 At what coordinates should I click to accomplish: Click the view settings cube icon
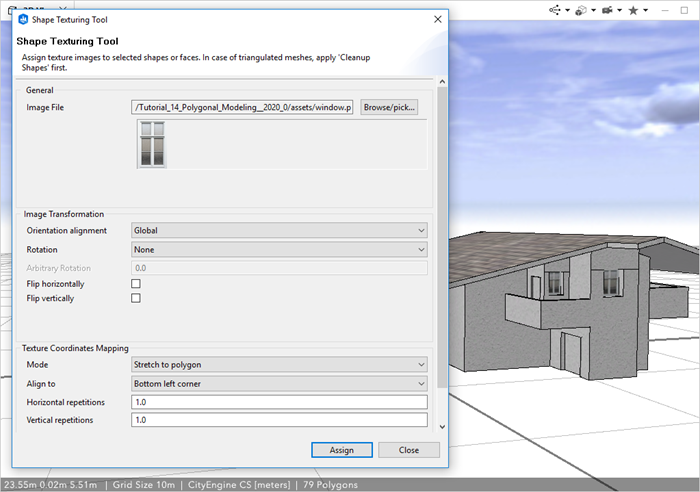(x=581, y=10)
